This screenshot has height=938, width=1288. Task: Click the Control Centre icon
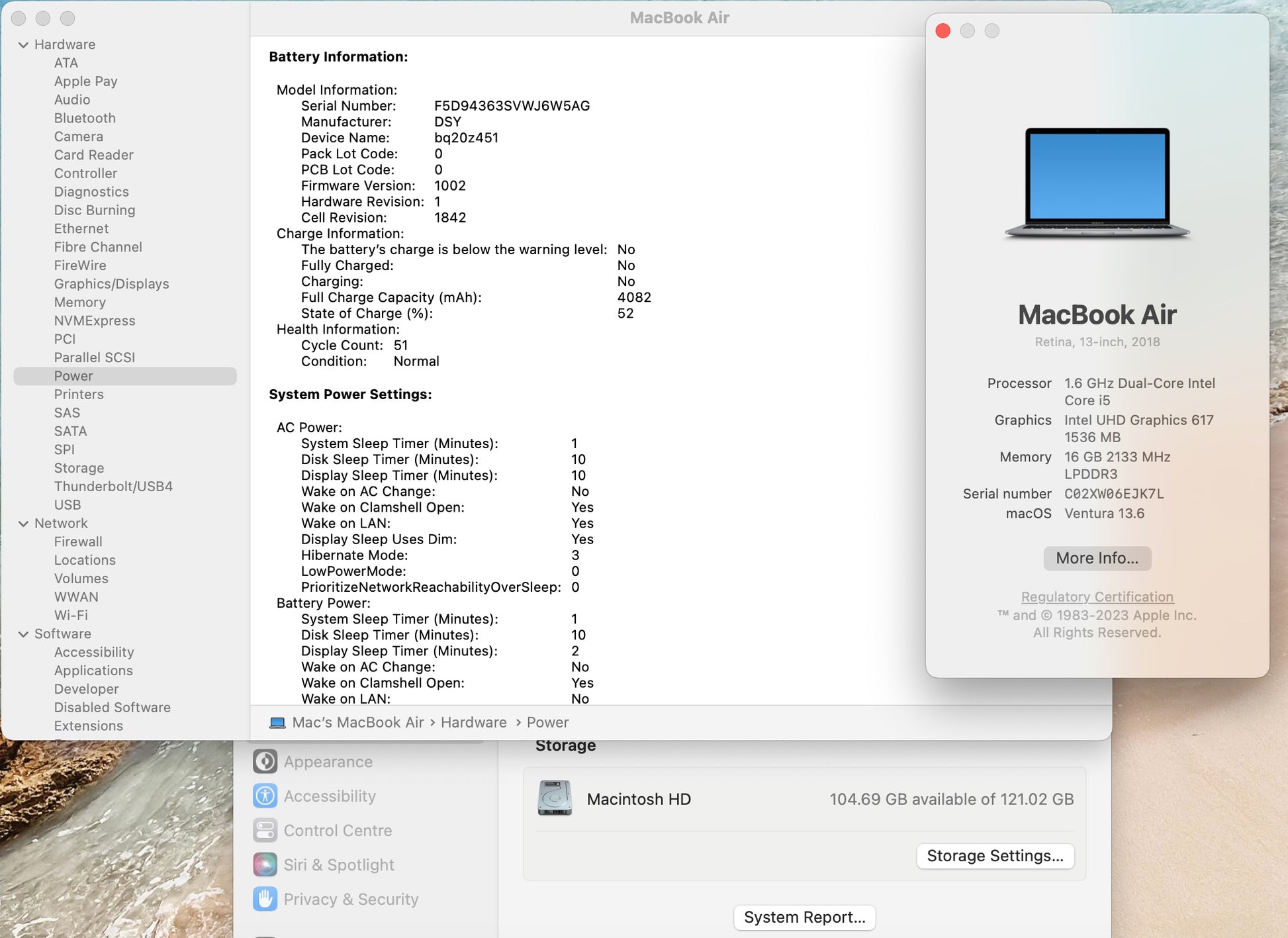point(265,831)
